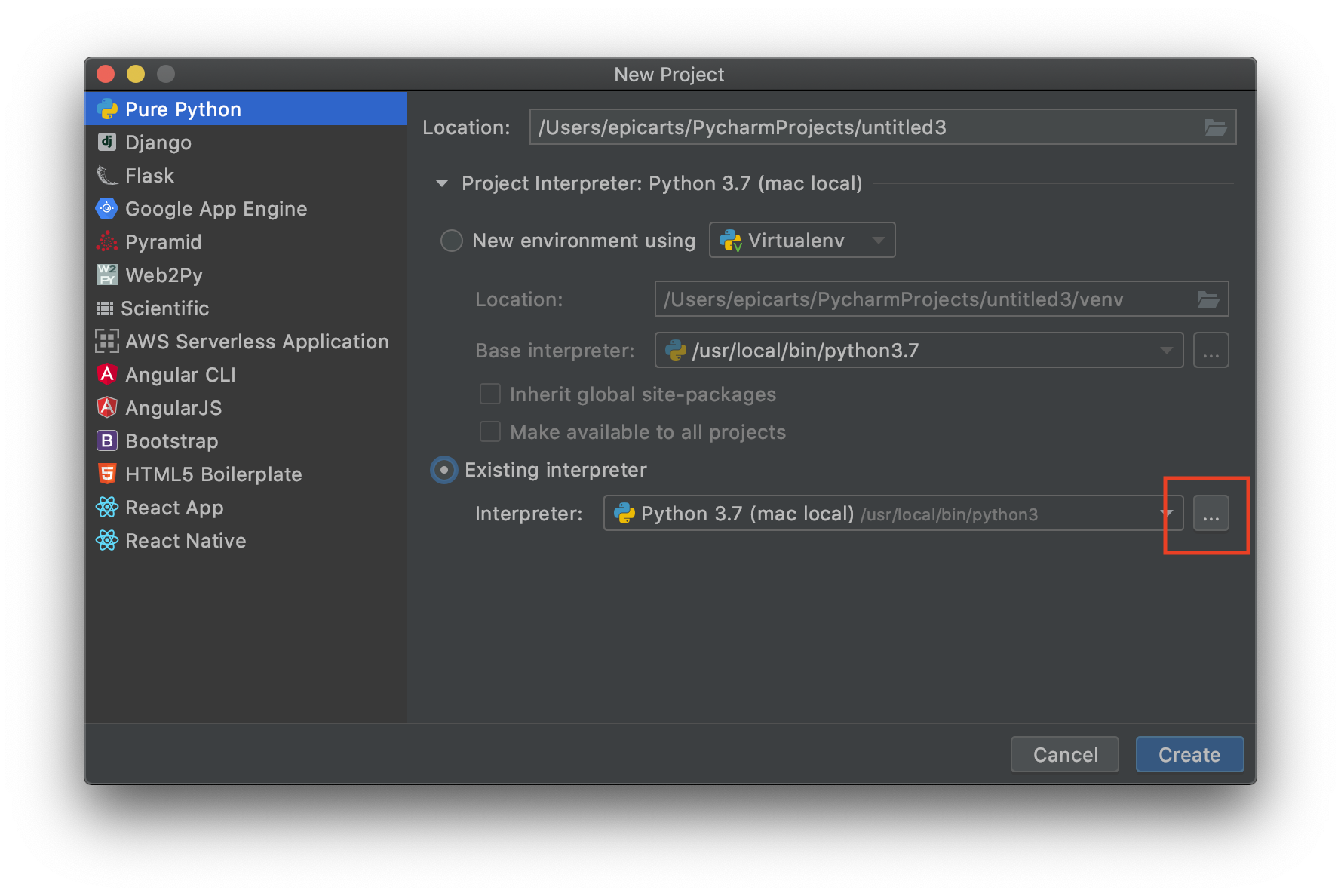
Task: Select React Native project label
Action: tap(186, 541)
